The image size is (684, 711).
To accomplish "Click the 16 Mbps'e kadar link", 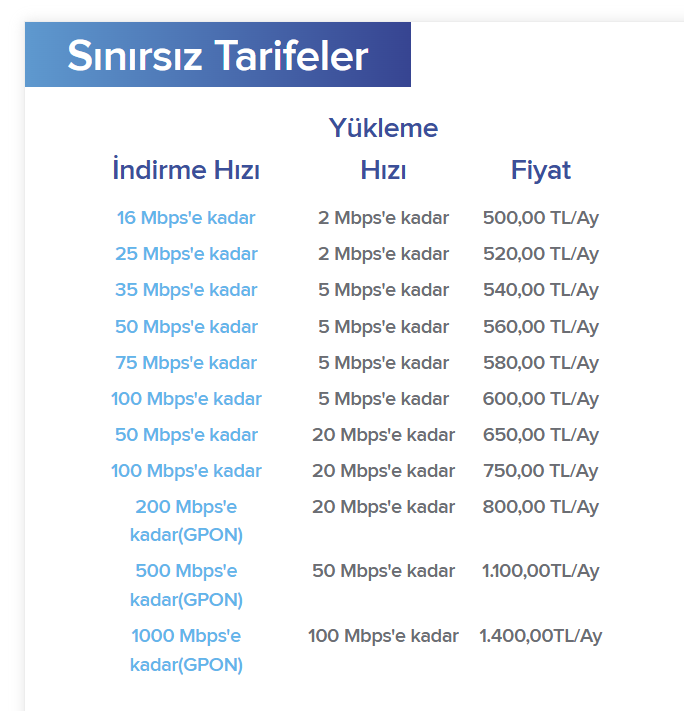I will pos(186,218).
